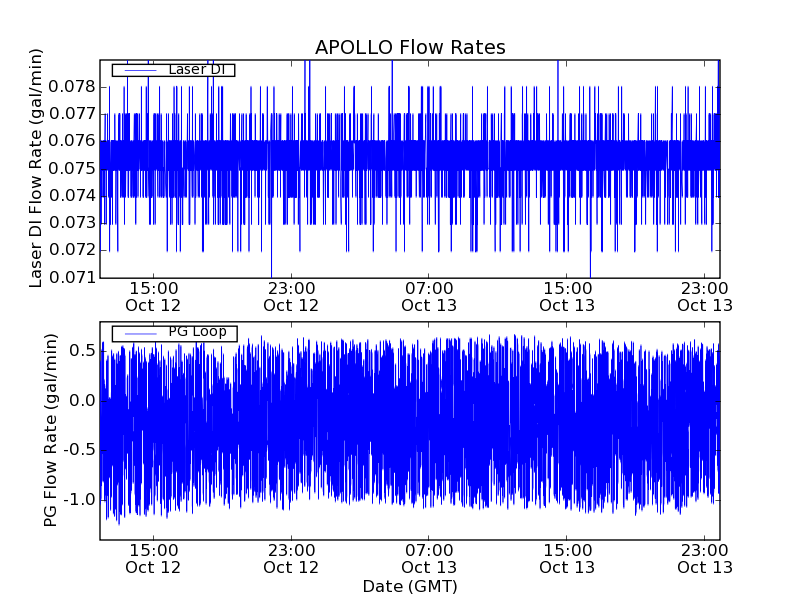Select the PG Loop legend entry
800x600 pixels.
[x=174, y=333]
